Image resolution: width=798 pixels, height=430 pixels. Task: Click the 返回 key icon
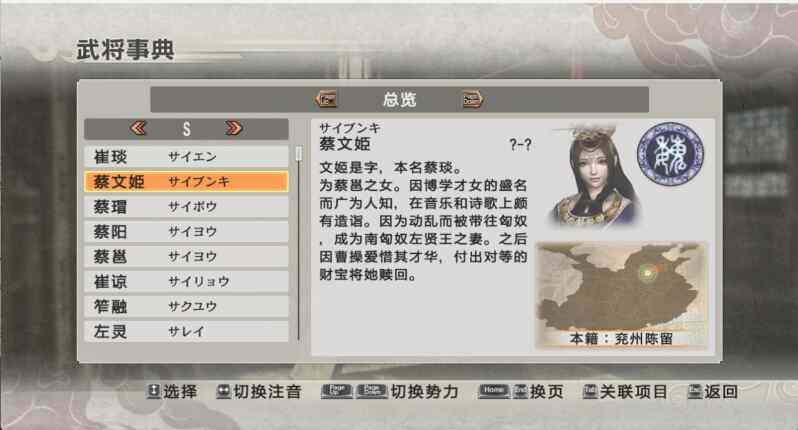[695, 391]
